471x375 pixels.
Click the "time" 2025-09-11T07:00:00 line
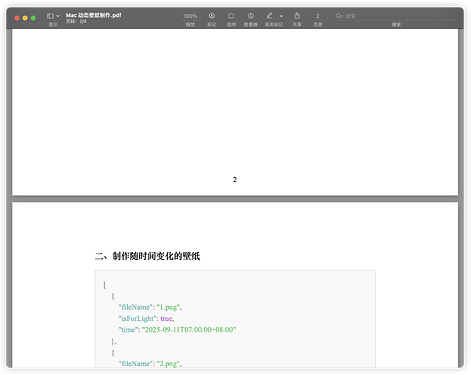pyautogui.click(x=177, y=330)
